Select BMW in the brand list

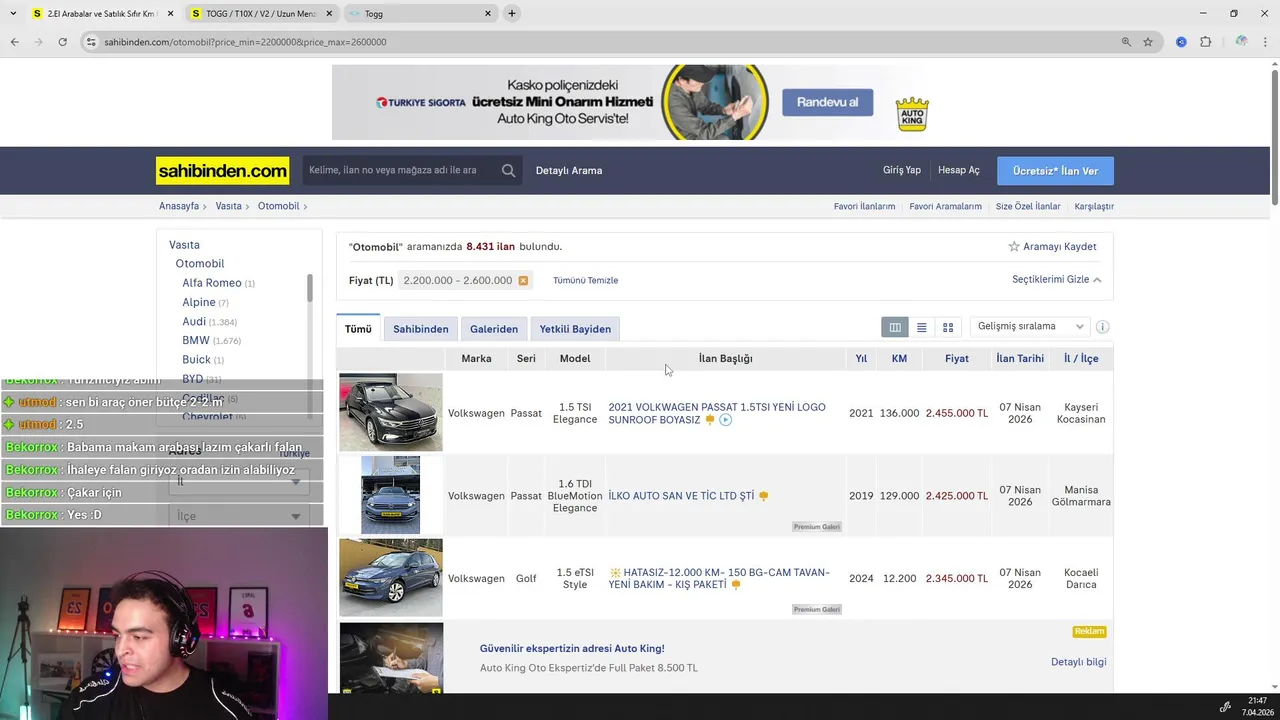(x=196, y=340)
